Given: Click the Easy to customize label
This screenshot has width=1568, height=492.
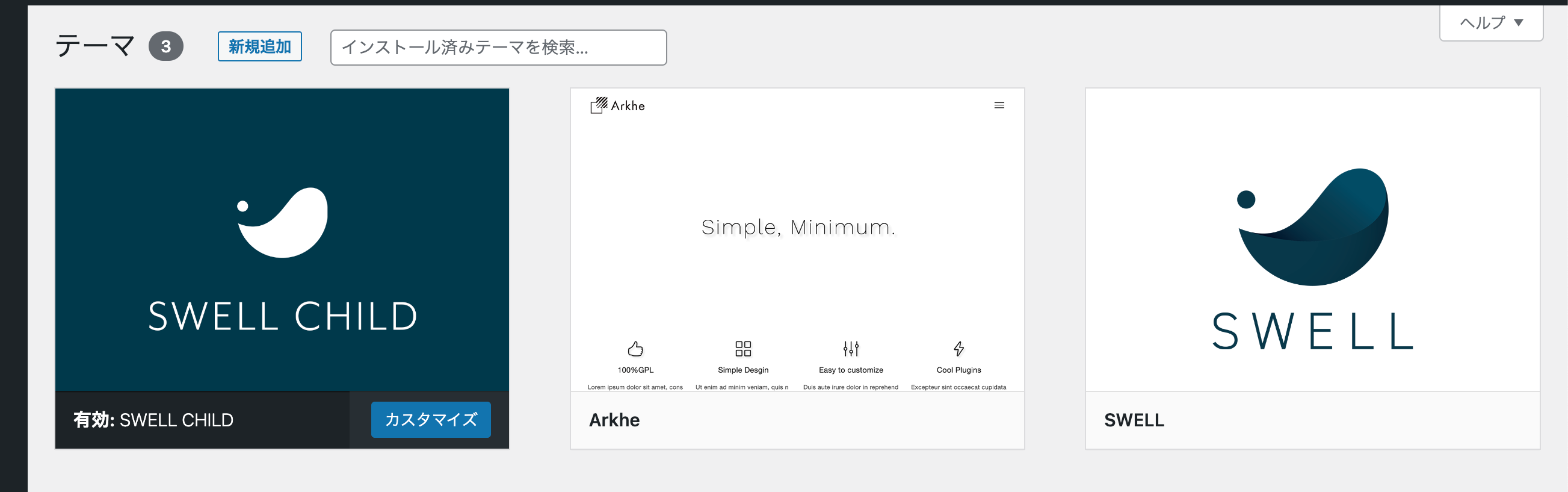Looking at the screenshot, I should [x=851, y=370].
